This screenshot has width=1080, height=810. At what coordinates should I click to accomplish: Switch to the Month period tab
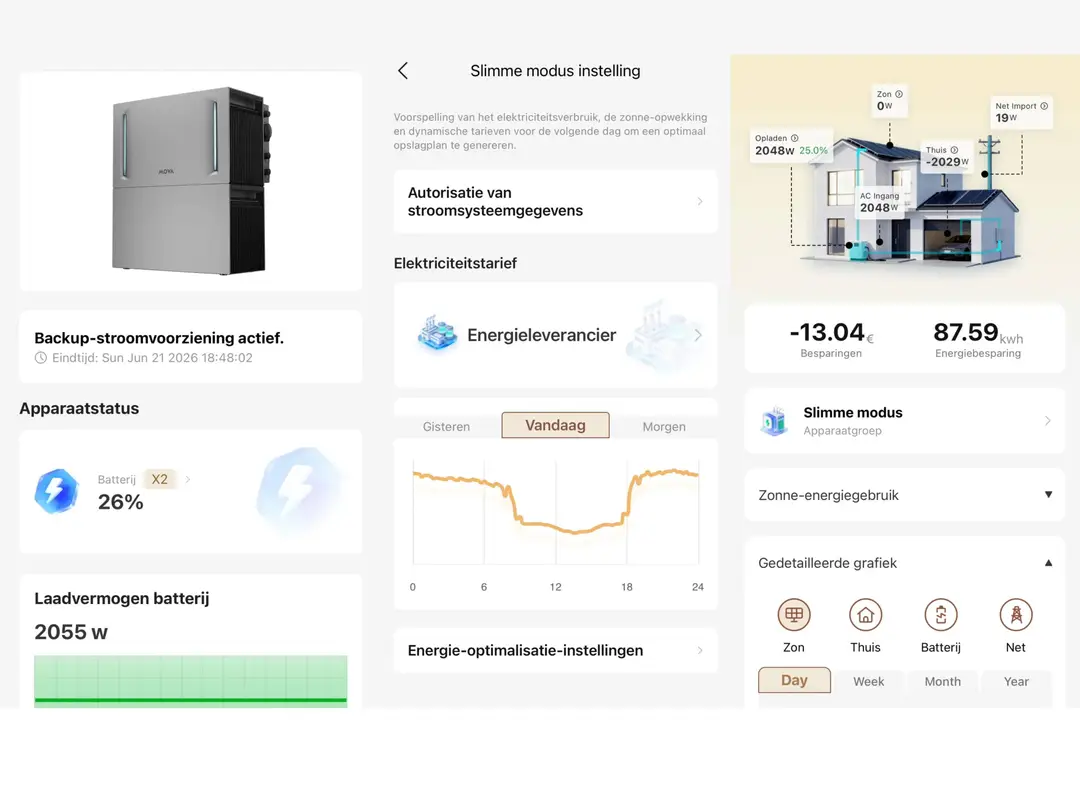pos(942,681)
